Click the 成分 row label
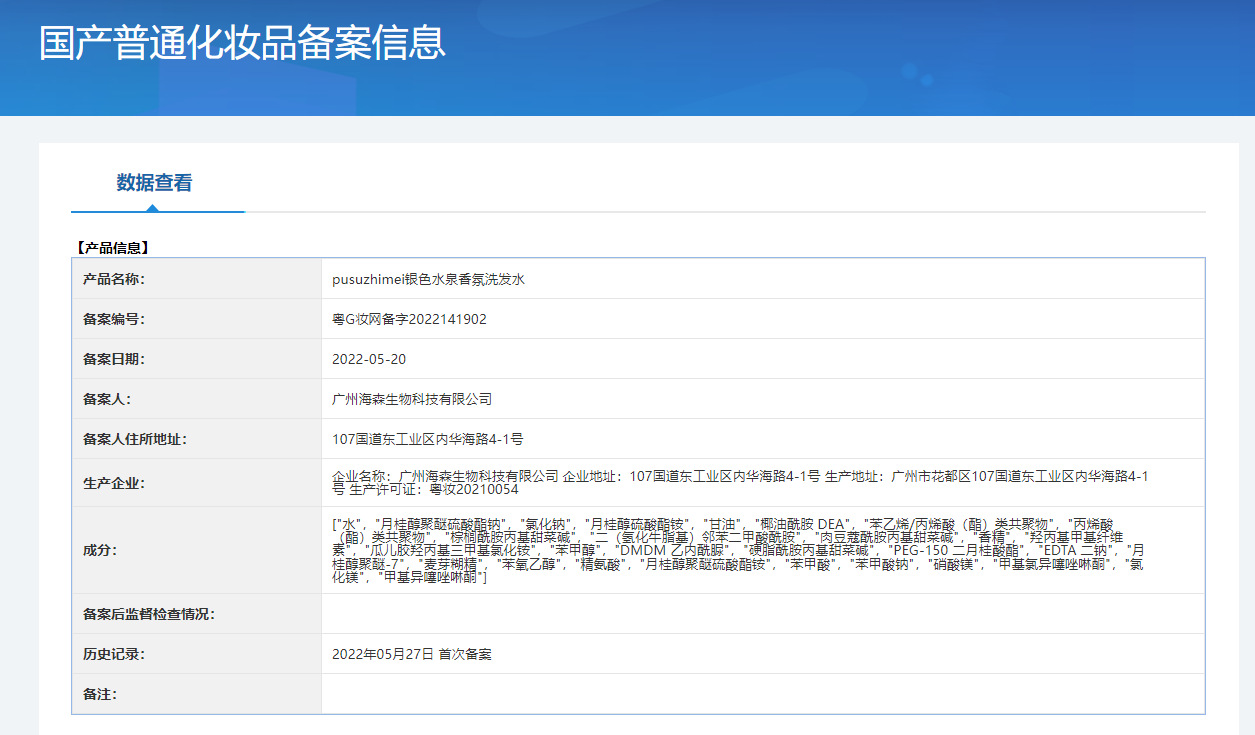 pos(100,550)
